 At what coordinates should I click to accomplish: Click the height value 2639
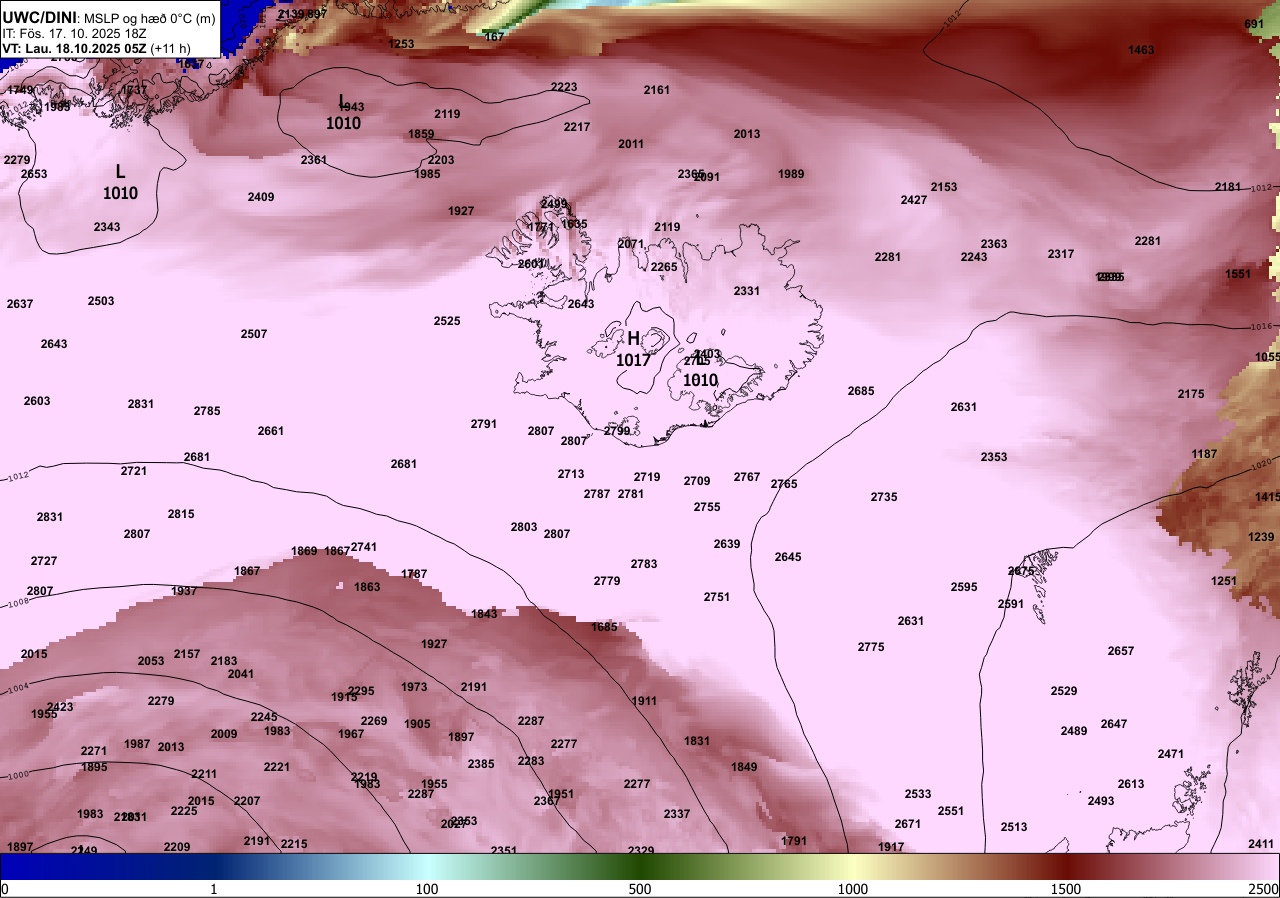pos(727,545)
